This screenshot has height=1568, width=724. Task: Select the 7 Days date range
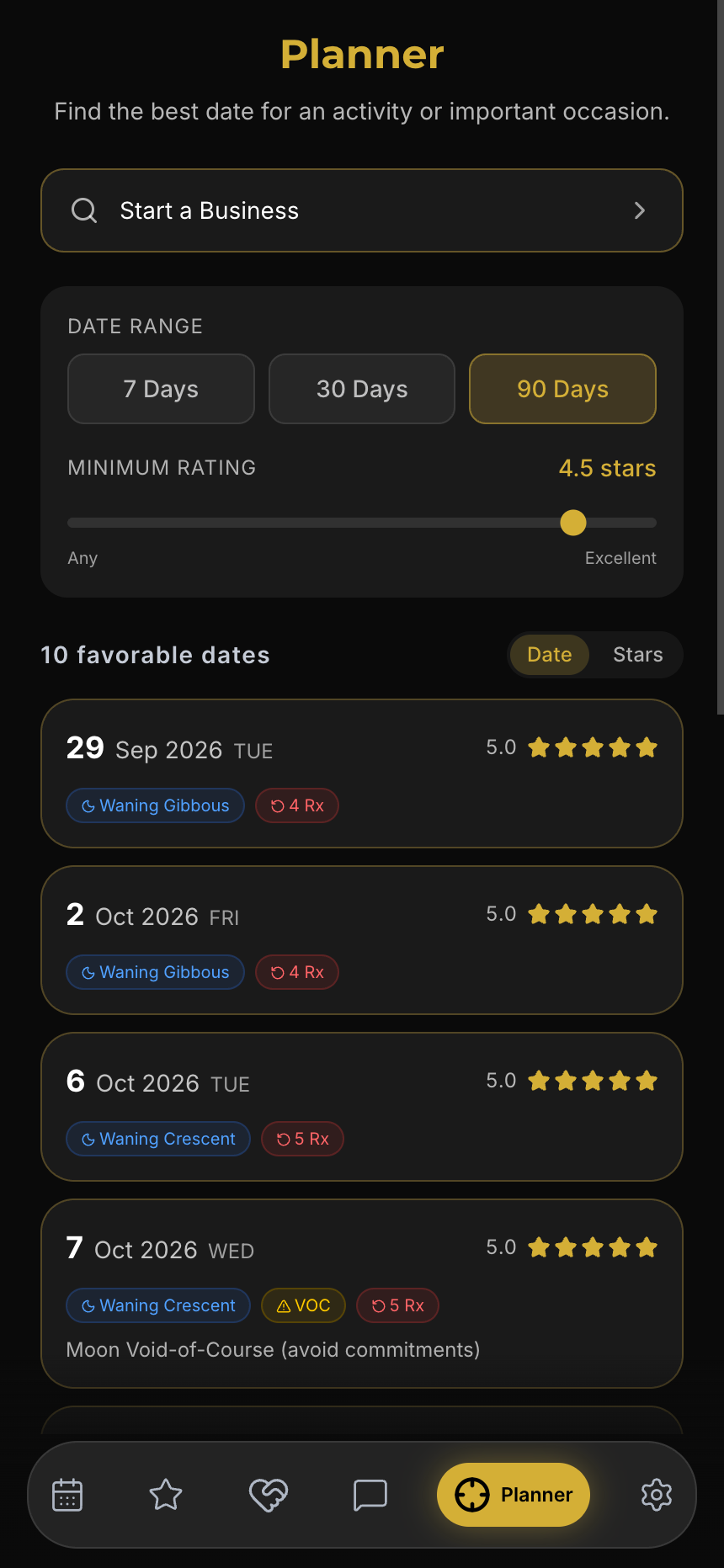point(161,389)
